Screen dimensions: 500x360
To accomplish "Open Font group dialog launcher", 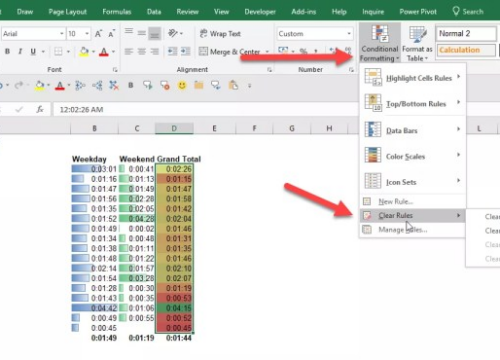I will (x=115, y=70).
